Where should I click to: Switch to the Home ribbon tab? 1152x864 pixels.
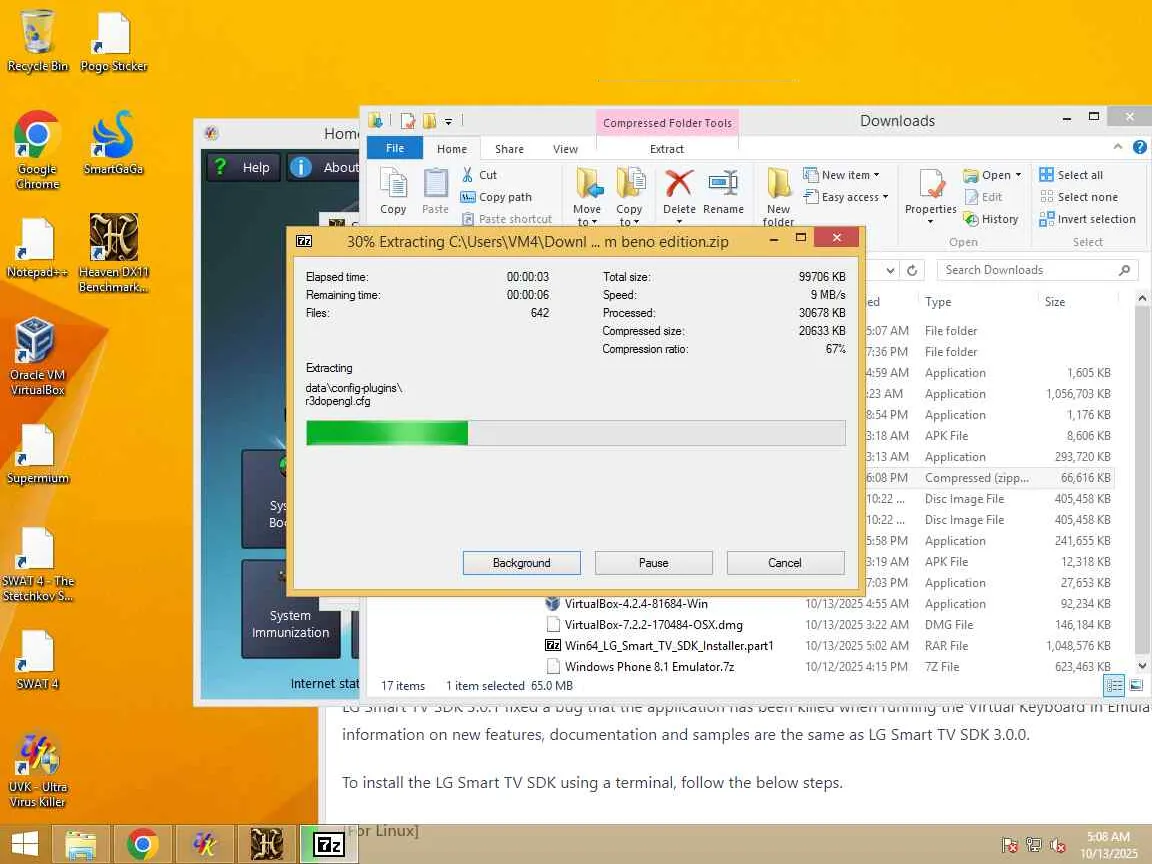tap(452, 149)
